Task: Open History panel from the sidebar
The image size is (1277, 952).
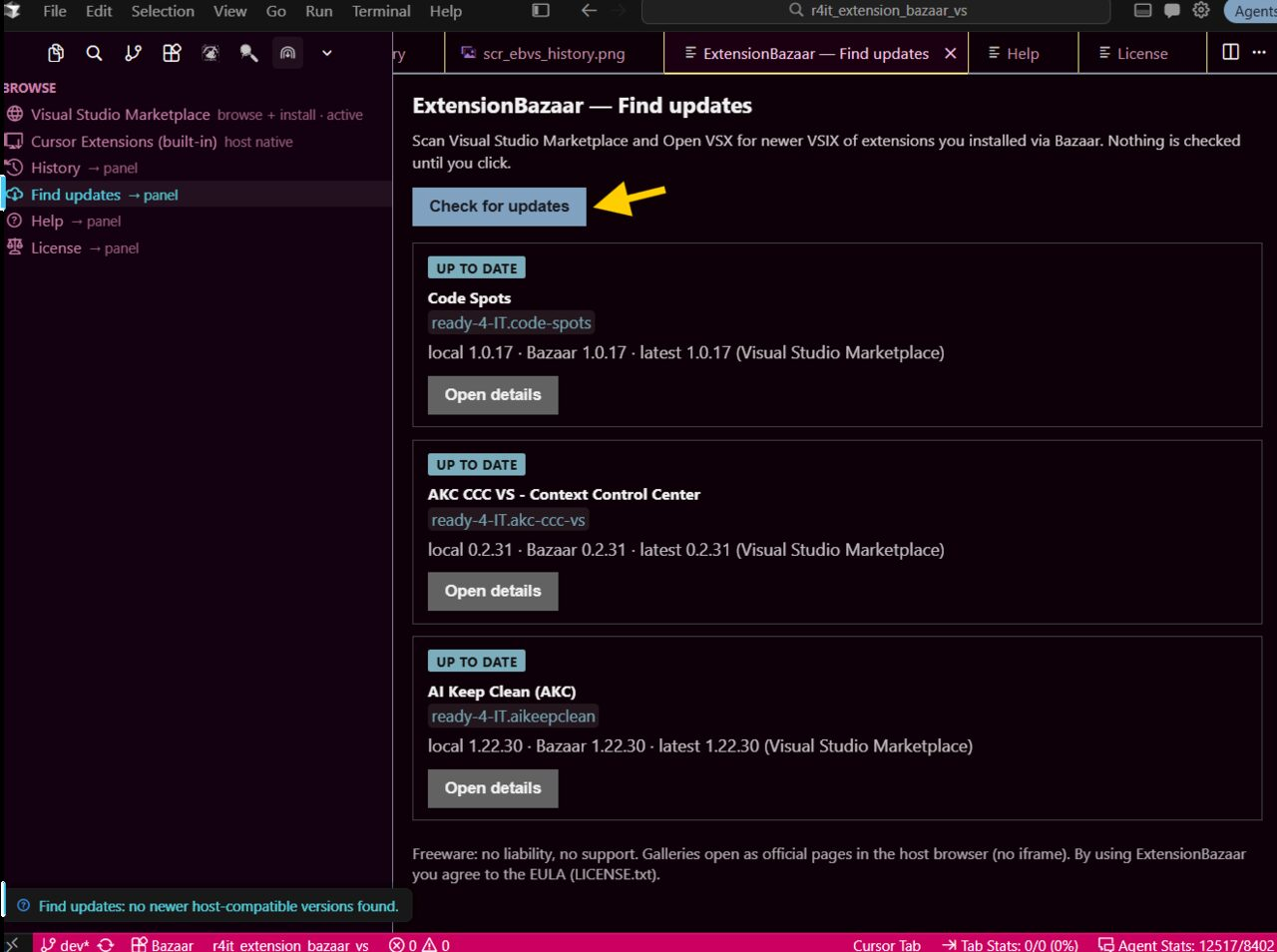Action: pyautogui.click(x=197, y=168)
